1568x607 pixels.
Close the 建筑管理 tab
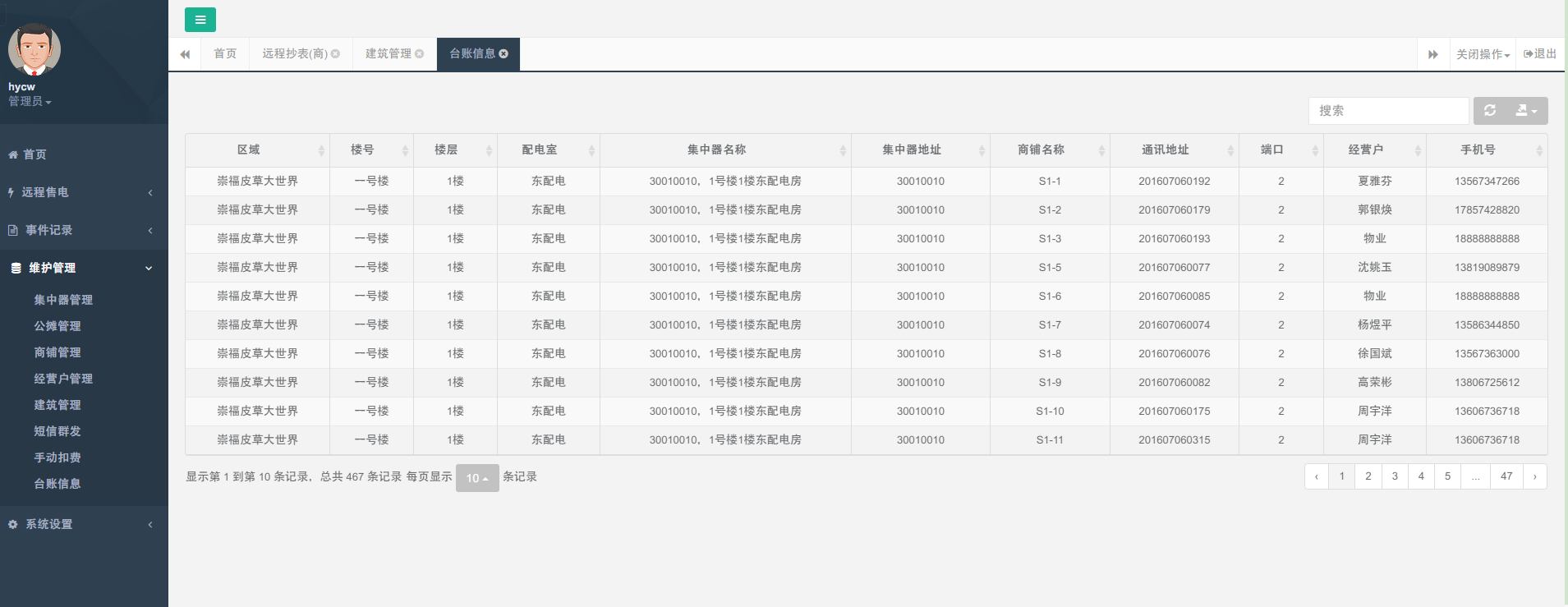[x=420, y=54]
